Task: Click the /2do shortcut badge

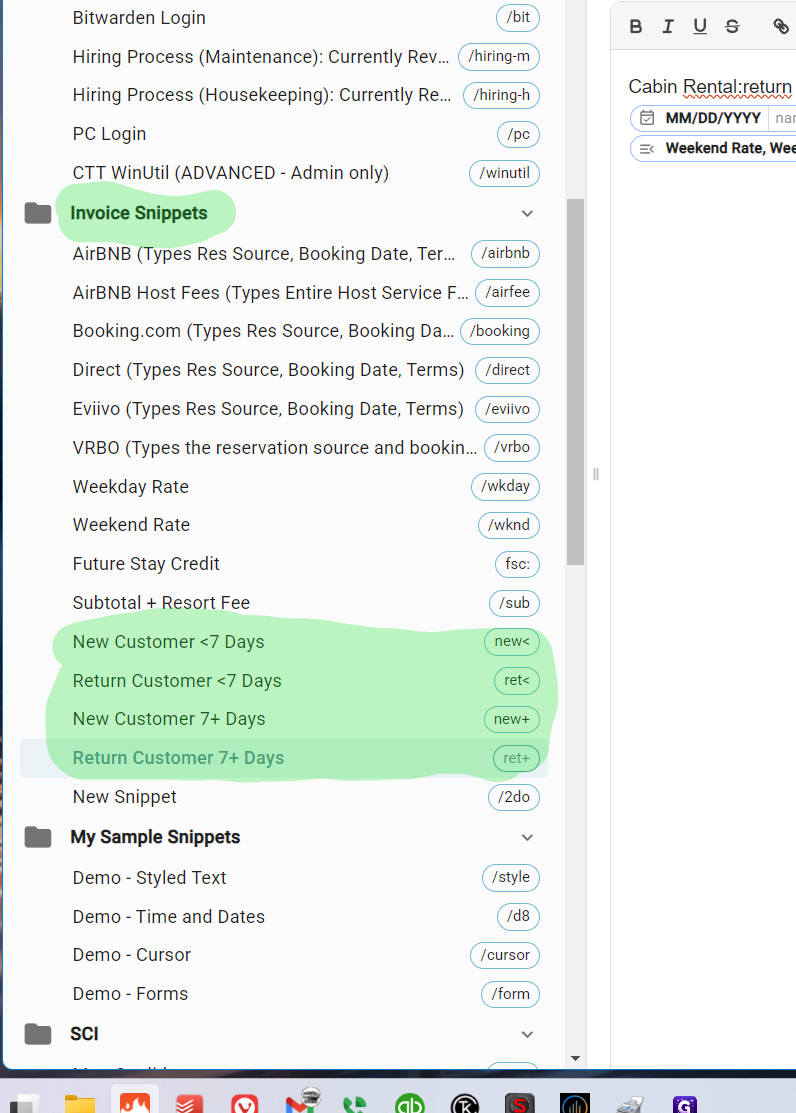Action: tap(513, 797)
